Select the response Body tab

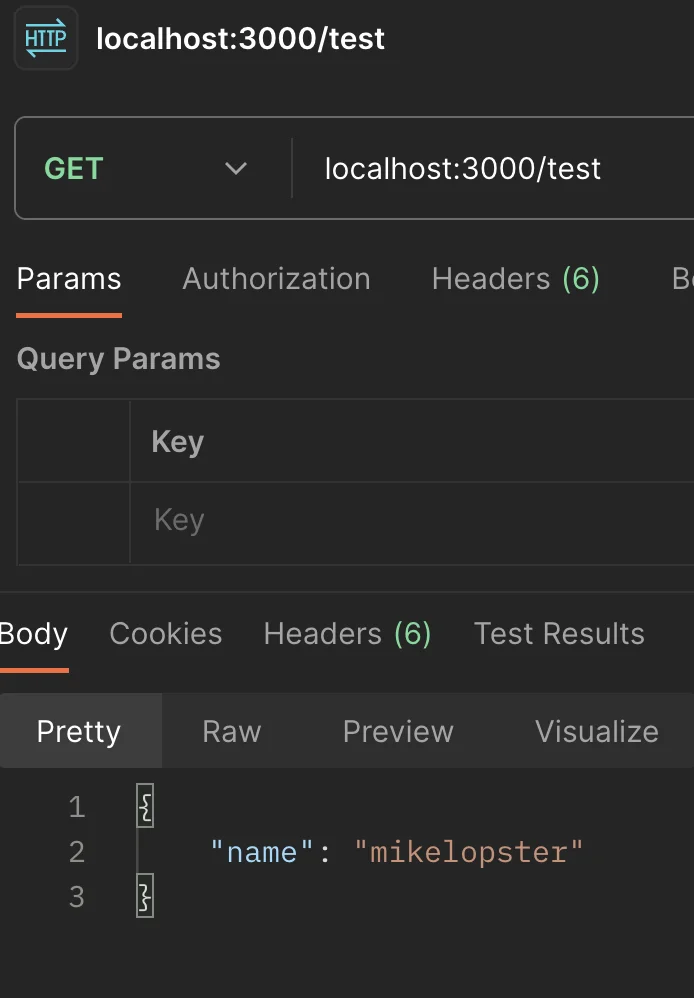(x=34, y=634)
